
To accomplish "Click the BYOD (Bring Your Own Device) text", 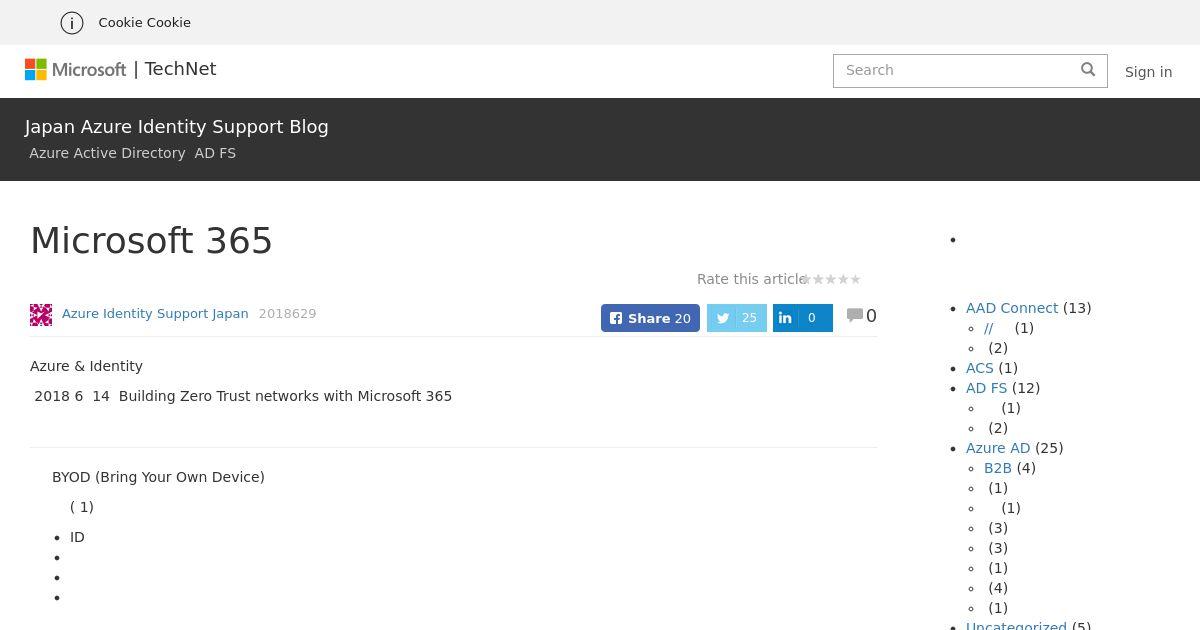I will tap(158, 477).
